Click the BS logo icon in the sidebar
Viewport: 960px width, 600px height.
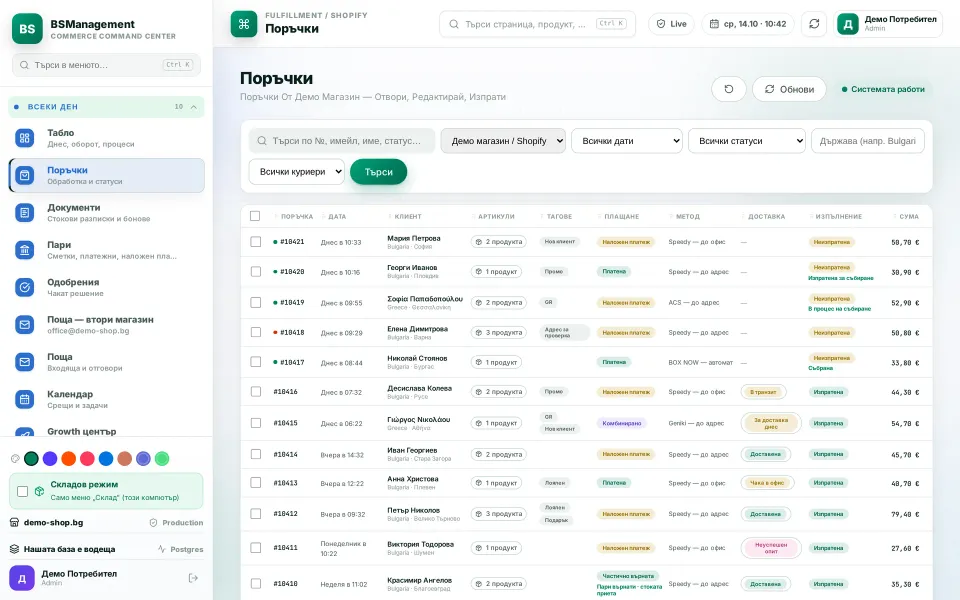[27, 29]
